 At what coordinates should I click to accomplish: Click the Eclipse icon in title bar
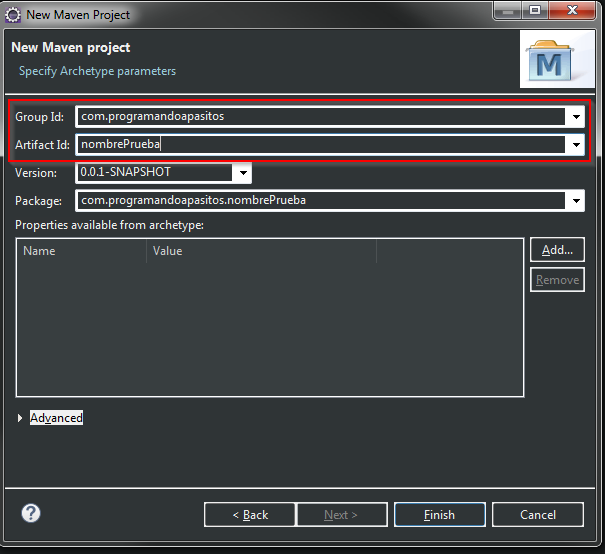[x=13, y=15]
